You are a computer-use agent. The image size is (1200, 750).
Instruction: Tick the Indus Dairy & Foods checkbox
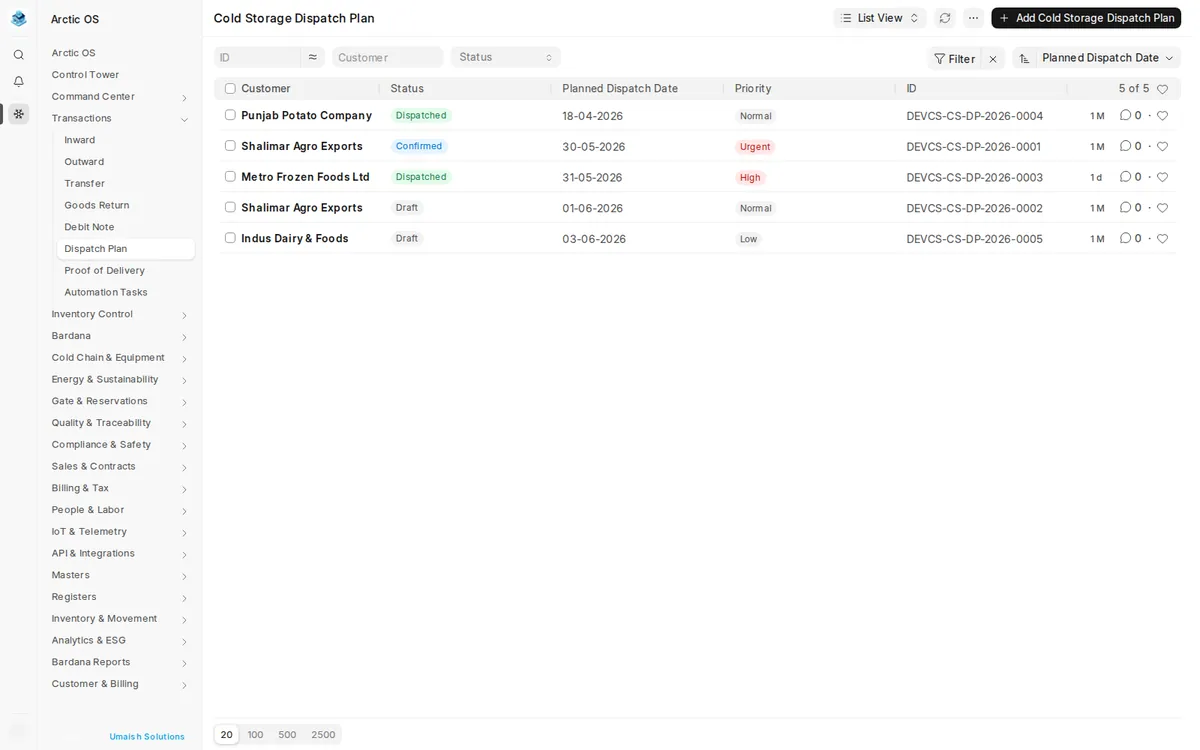click(x=230, y=238)
